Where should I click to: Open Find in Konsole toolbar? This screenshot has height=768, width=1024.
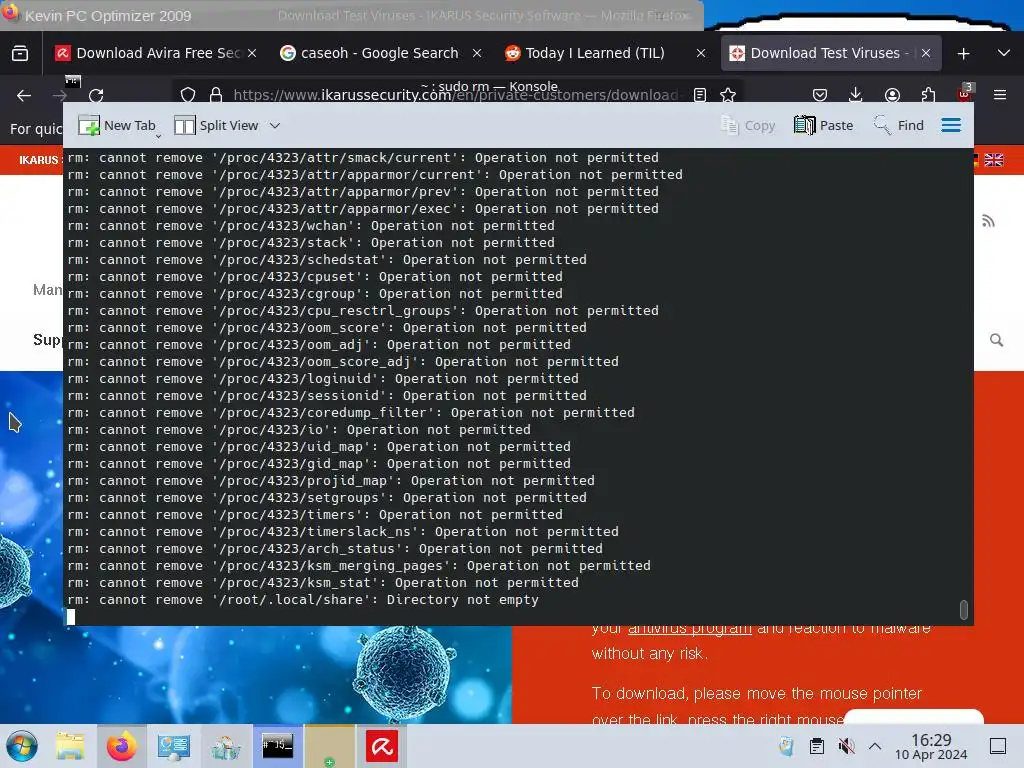click(x=899, y=125)
